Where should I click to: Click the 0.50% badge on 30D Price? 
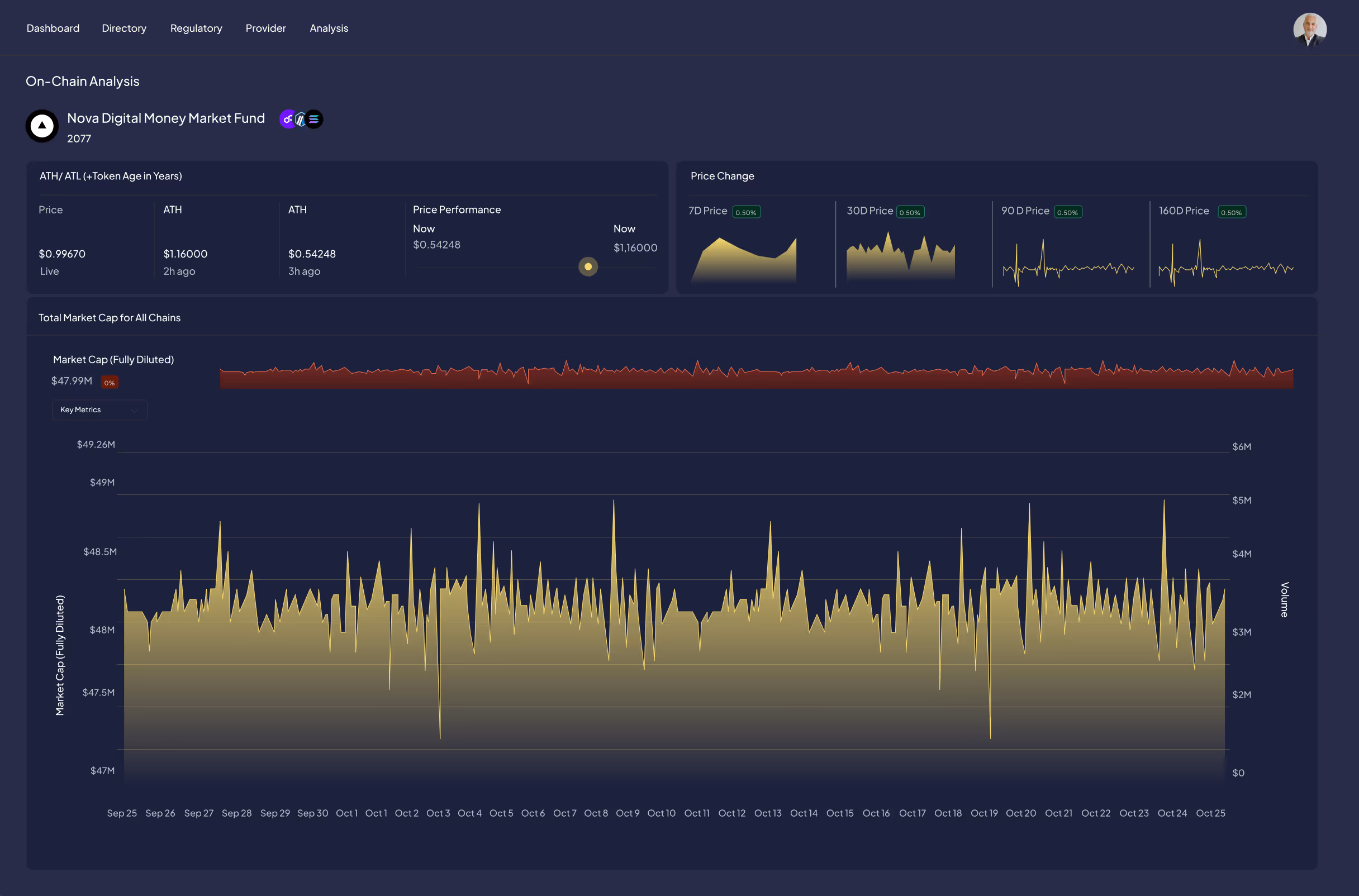point(910,211)
